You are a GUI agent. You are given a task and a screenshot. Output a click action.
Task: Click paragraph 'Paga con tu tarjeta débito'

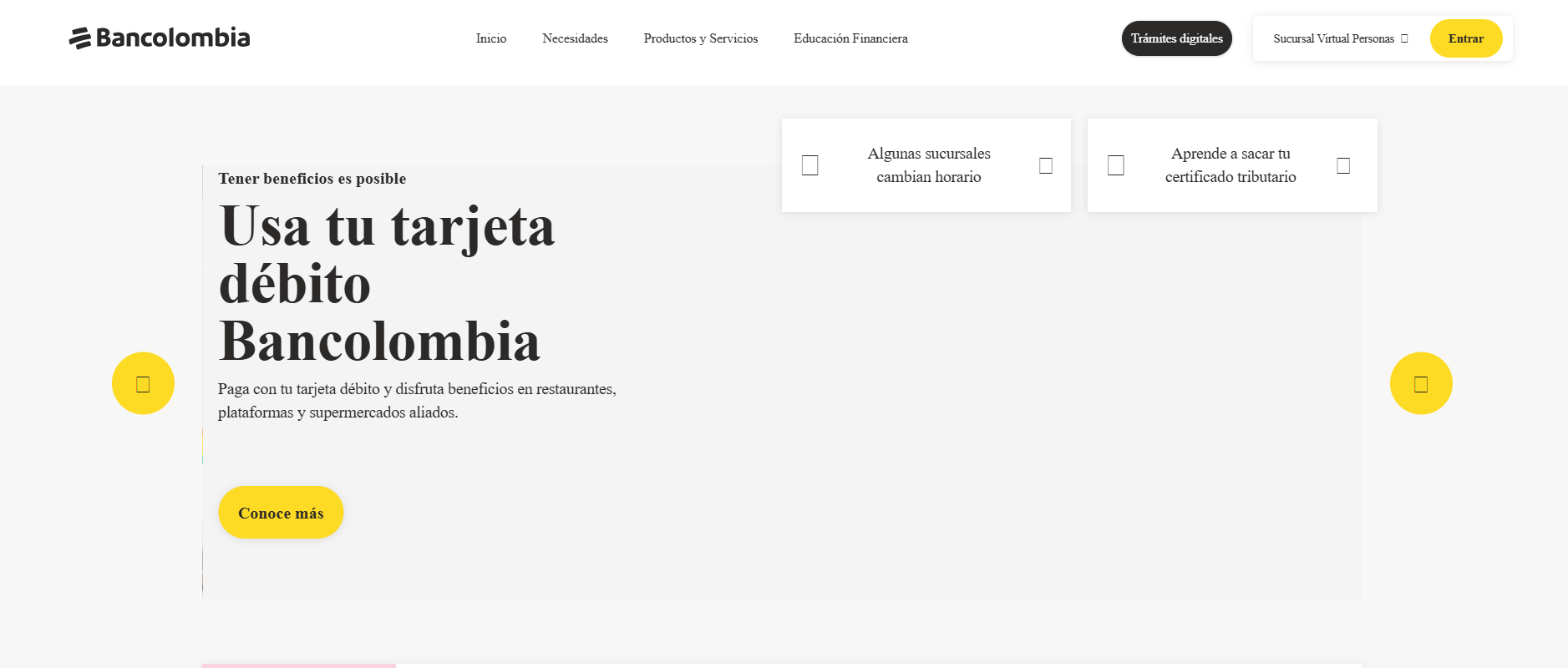pyautogui.click(x=417, y=401)
